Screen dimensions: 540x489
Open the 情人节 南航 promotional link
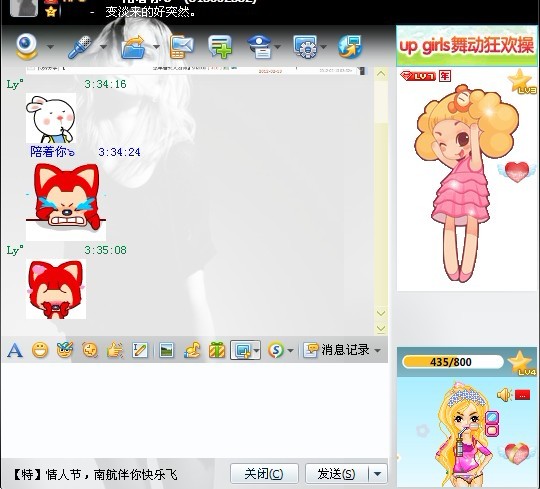(95, 475)
